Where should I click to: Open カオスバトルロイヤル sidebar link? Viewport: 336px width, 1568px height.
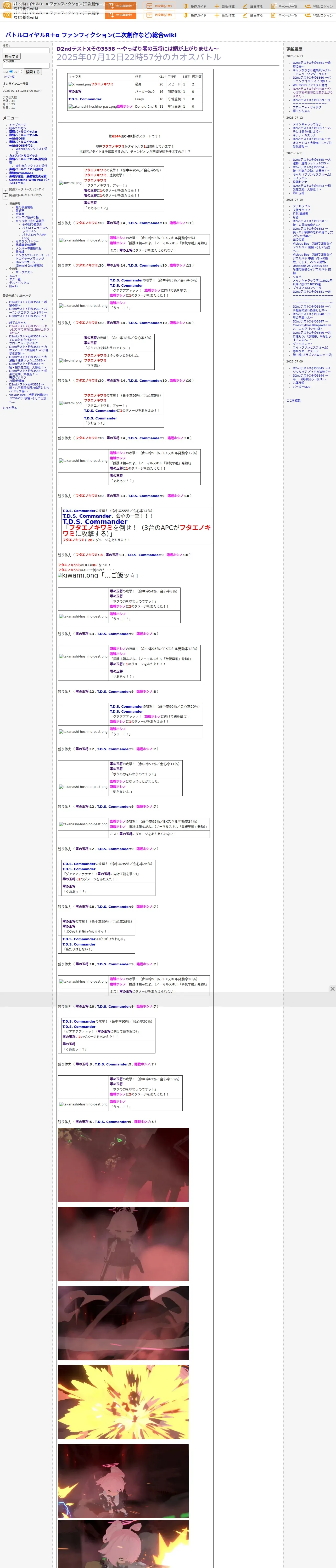[x=23, y=156]
